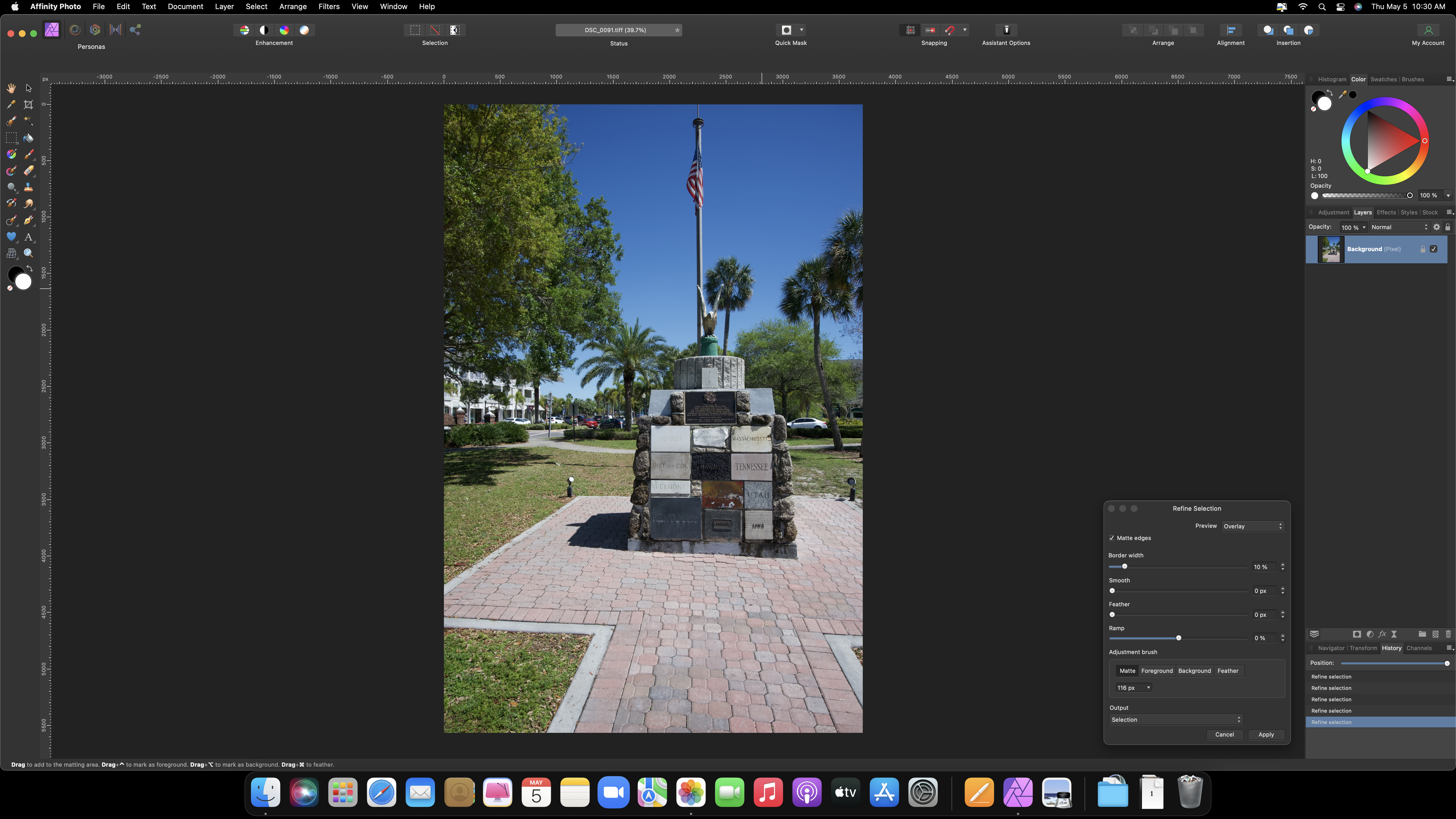
Task: Select the Gradient tool
Action: pos(11,154)
